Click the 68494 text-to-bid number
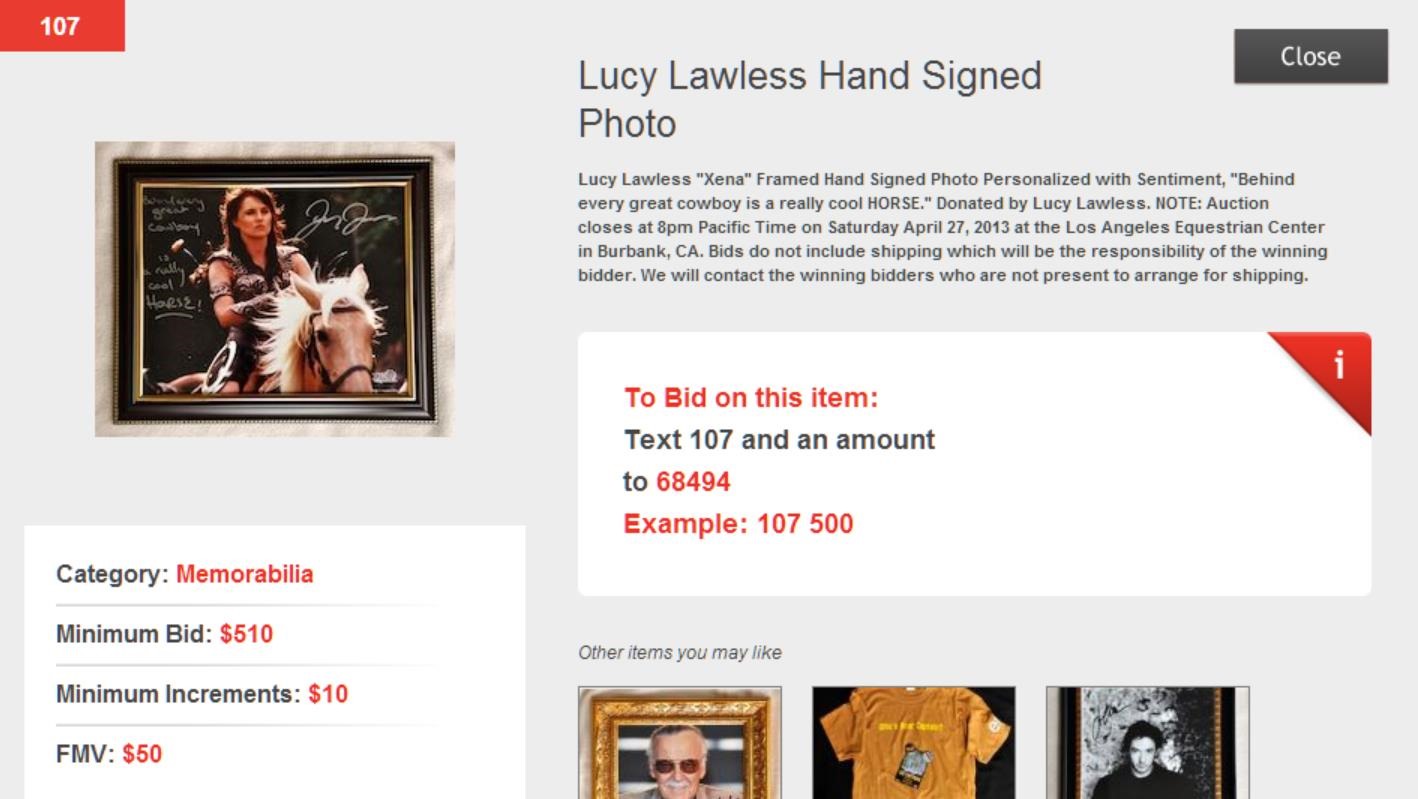The height and width of the screenshot is (799, 1418). [x=693, y=482]
